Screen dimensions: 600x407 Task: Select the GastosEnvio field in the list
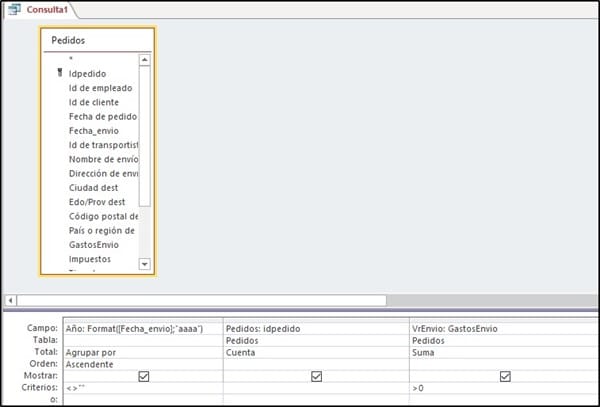[x=94, y=245]
